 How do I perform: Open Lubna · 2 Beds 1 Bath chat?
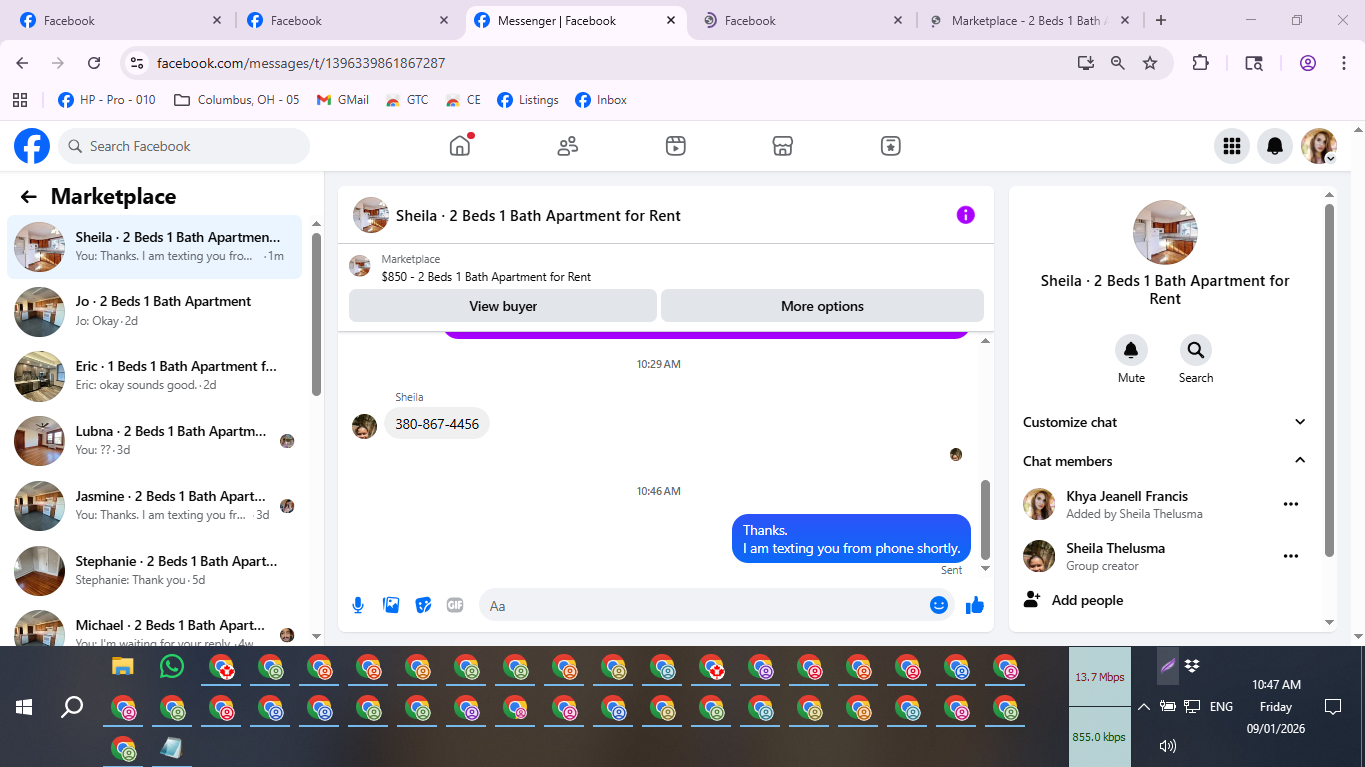155,441
